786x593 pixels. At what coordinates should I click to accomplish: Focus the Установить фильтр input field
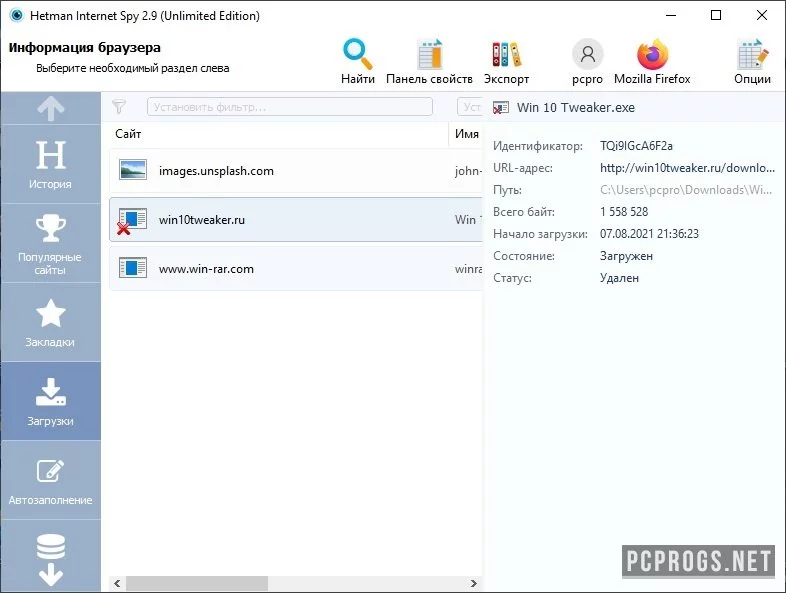click(x=290, y=107)
